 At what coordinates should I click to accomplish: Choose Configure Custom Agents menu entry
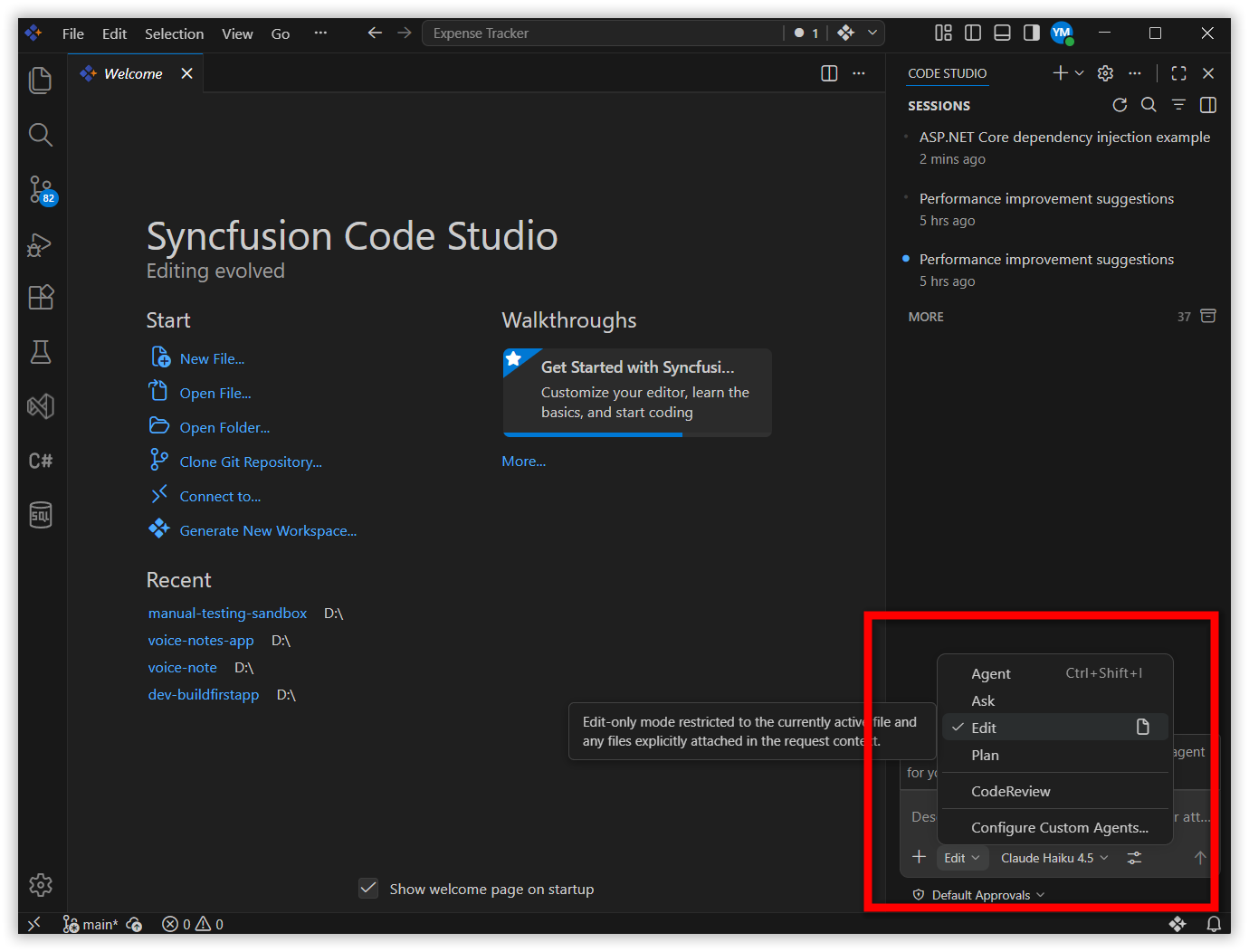tap(1055, 827)
